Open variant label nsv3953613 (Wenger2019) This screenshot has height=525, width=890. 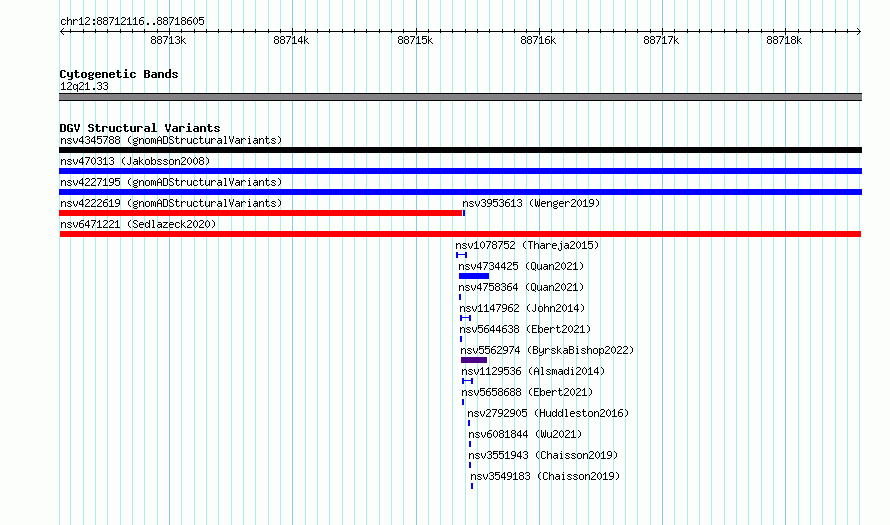coord(531,203)
